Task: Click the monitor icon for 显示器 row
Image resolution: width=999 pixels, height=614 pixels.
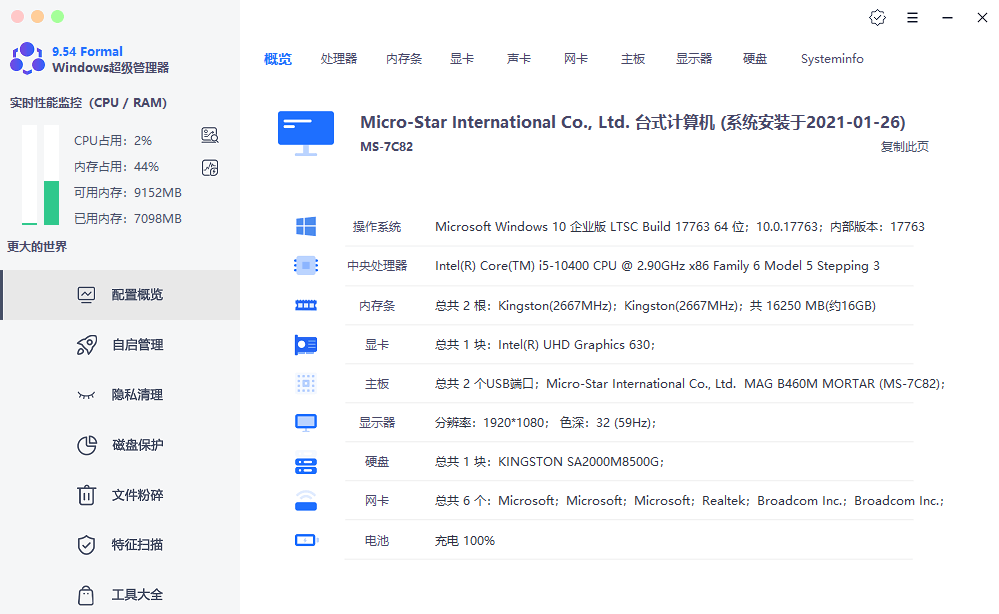Action: pyautogui.click(x=306, y=422)
